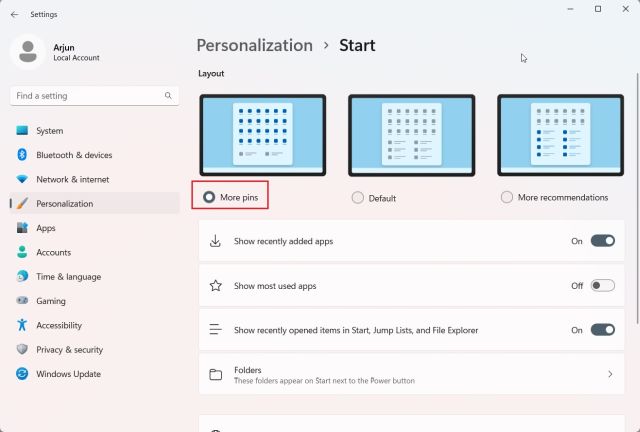Click the Local Account text
This screenshot has height=432, width=640.
click(x=76, y=58)
